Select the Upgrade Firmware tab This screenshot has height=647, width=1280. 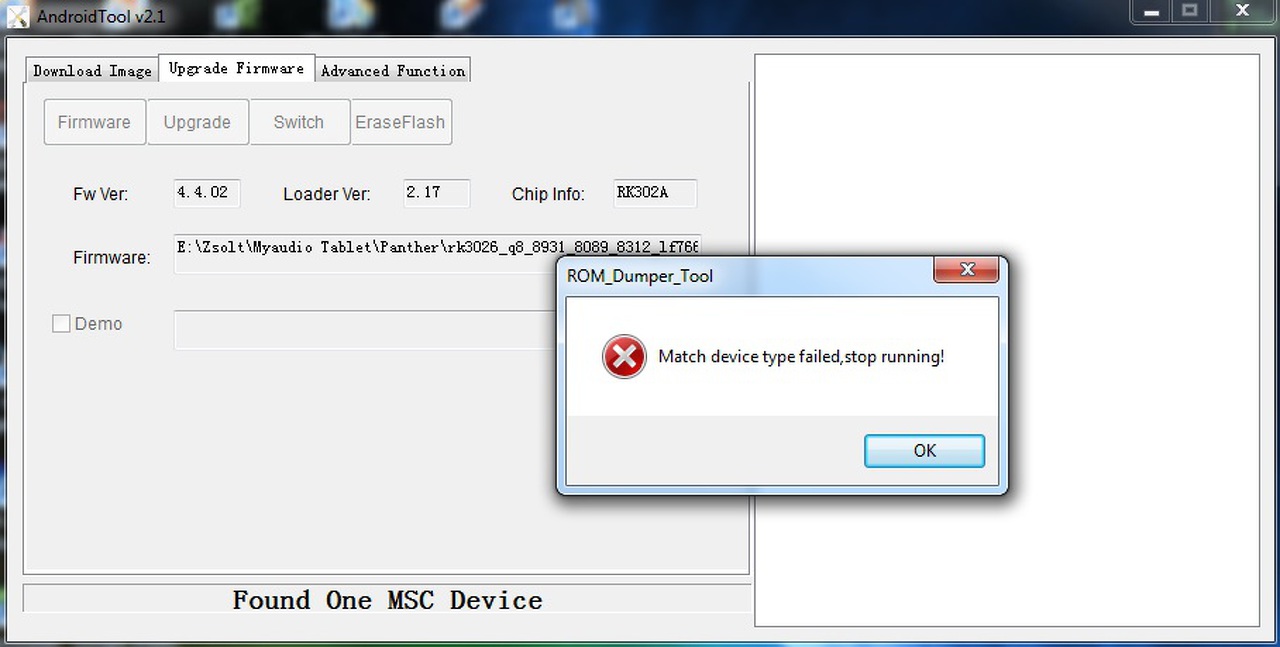pyautogui.click(x=237, y=68)
